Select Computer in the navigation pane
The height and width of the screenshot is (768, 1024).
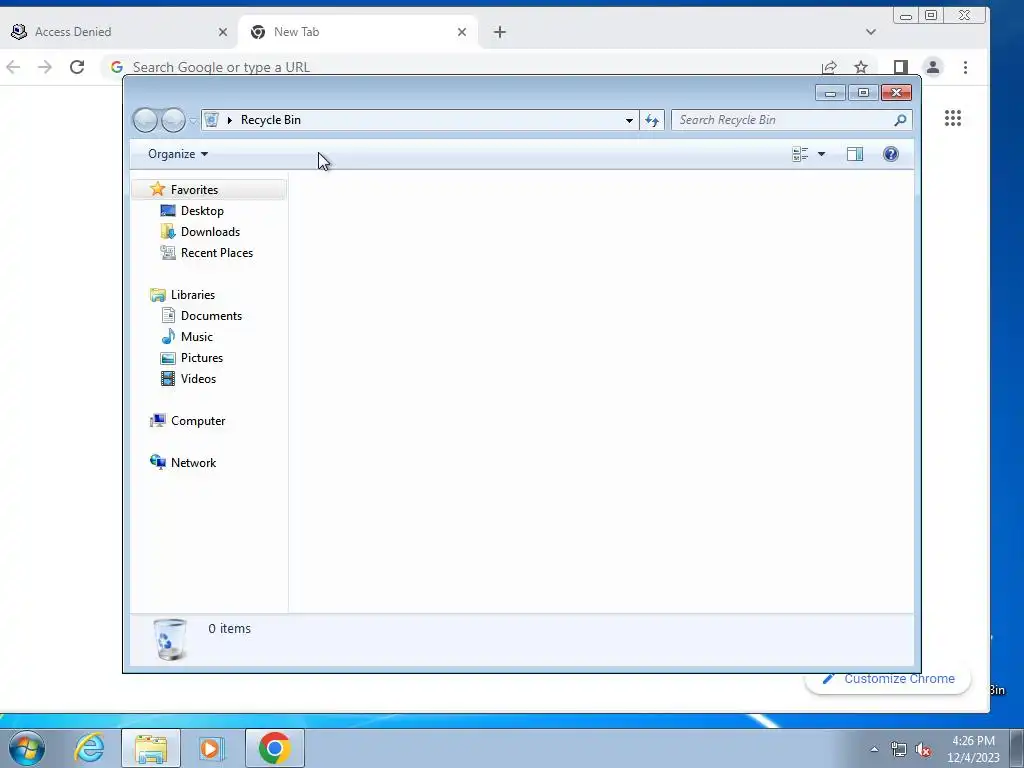[x=198, y=421]
